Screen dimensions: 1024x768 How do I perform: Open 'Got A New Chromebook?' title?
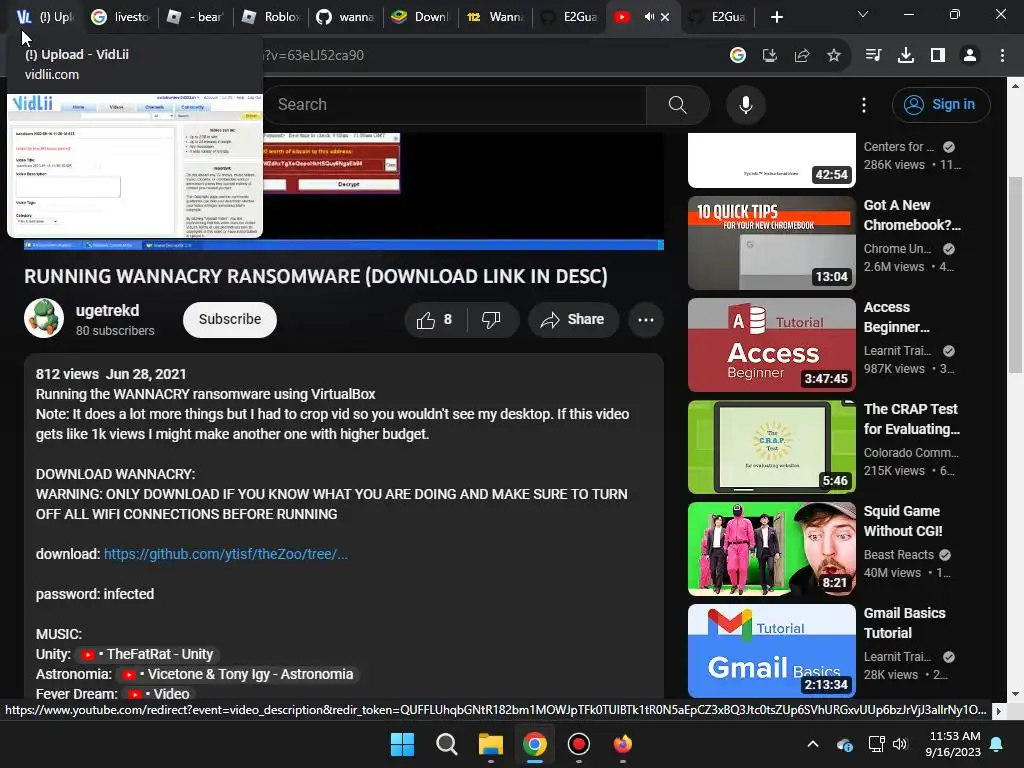[x=912, y=215]
